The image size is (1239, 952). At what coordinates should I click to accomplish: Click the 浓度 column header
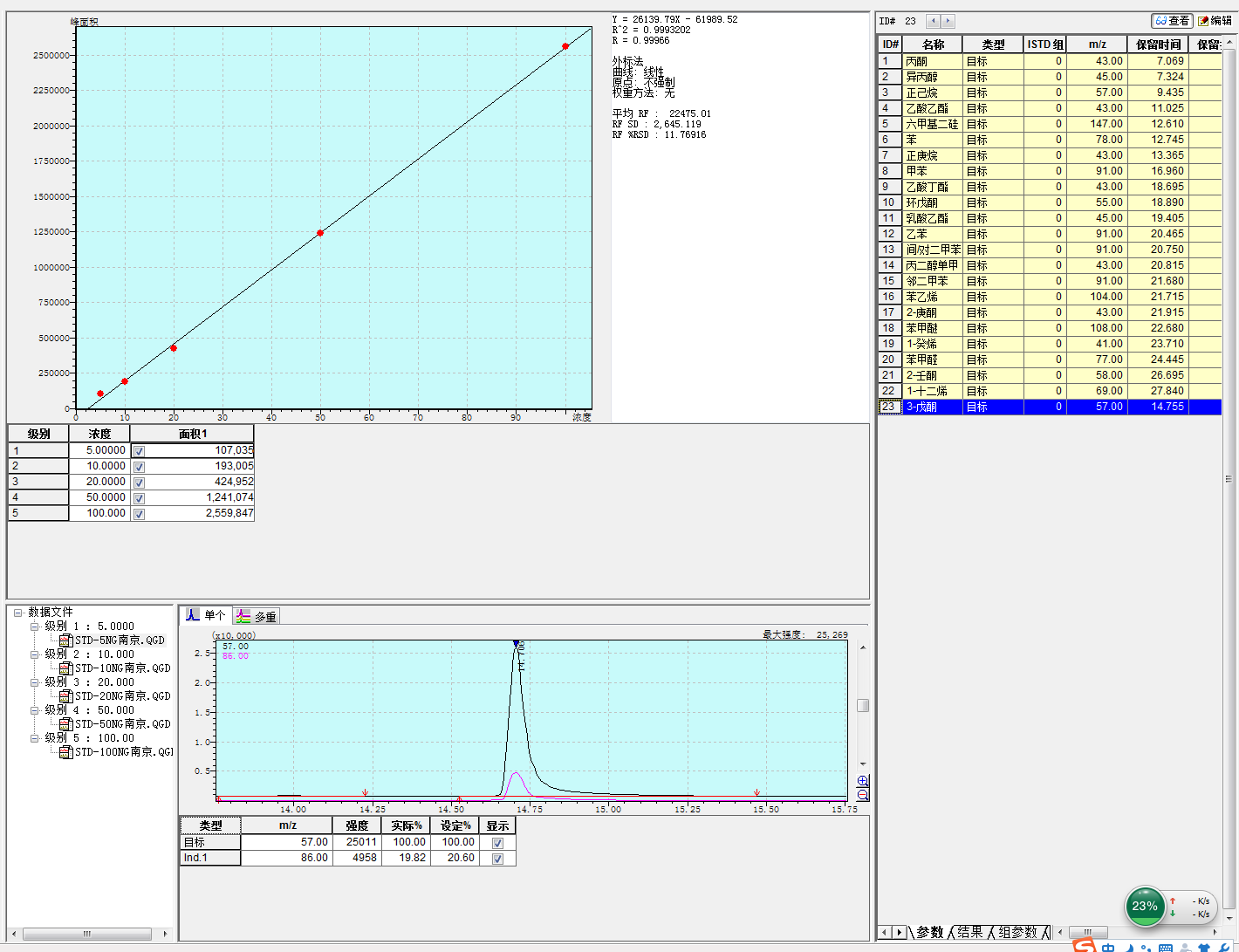pos(99,434)
